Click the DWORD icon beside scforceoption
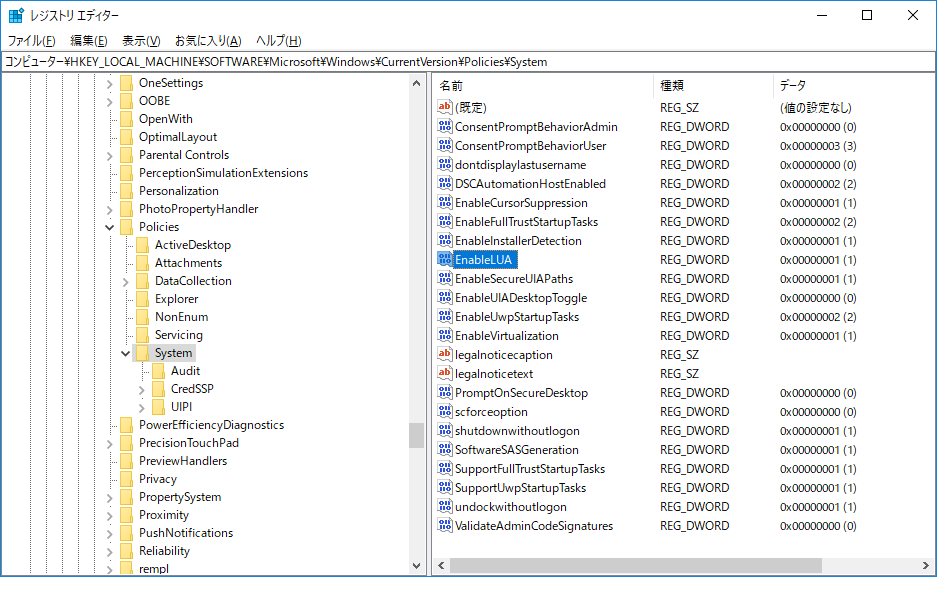This screenshot has height=605, width=937. 445,411
